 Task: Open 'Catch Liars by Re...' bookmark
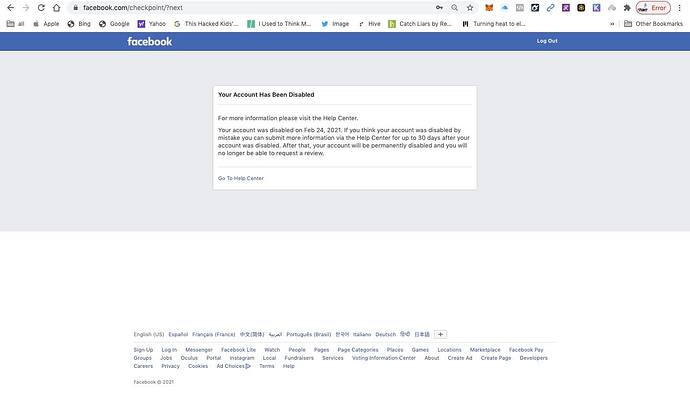pyautogui.click(x=420, y=24)
